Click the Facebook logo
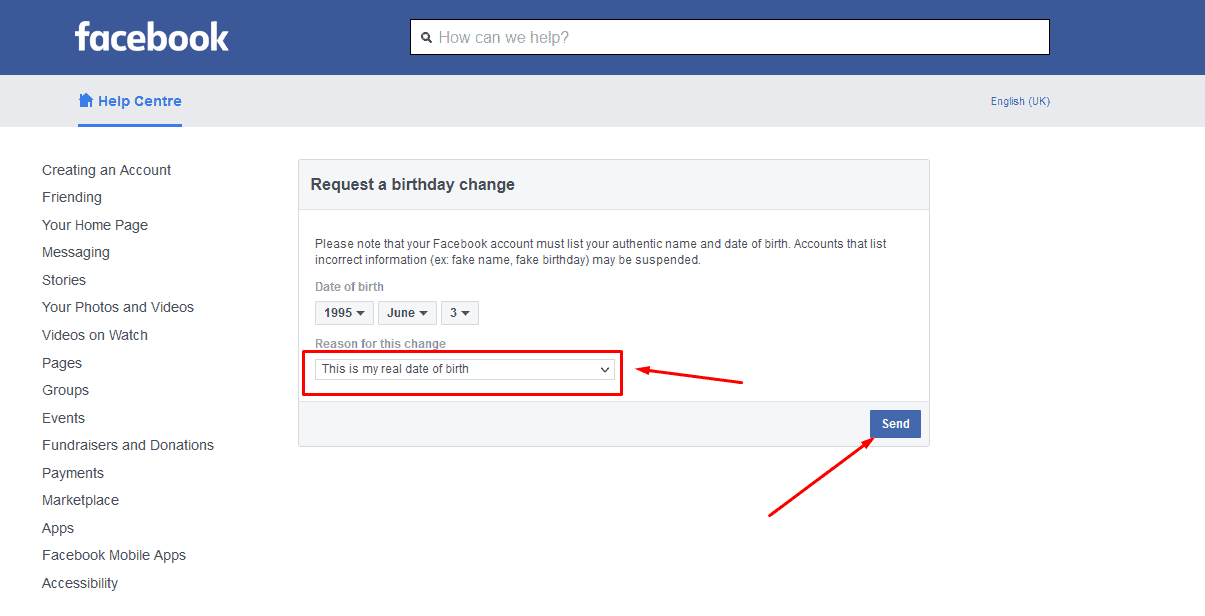The image size is (1205, 616). coord(152,37)
